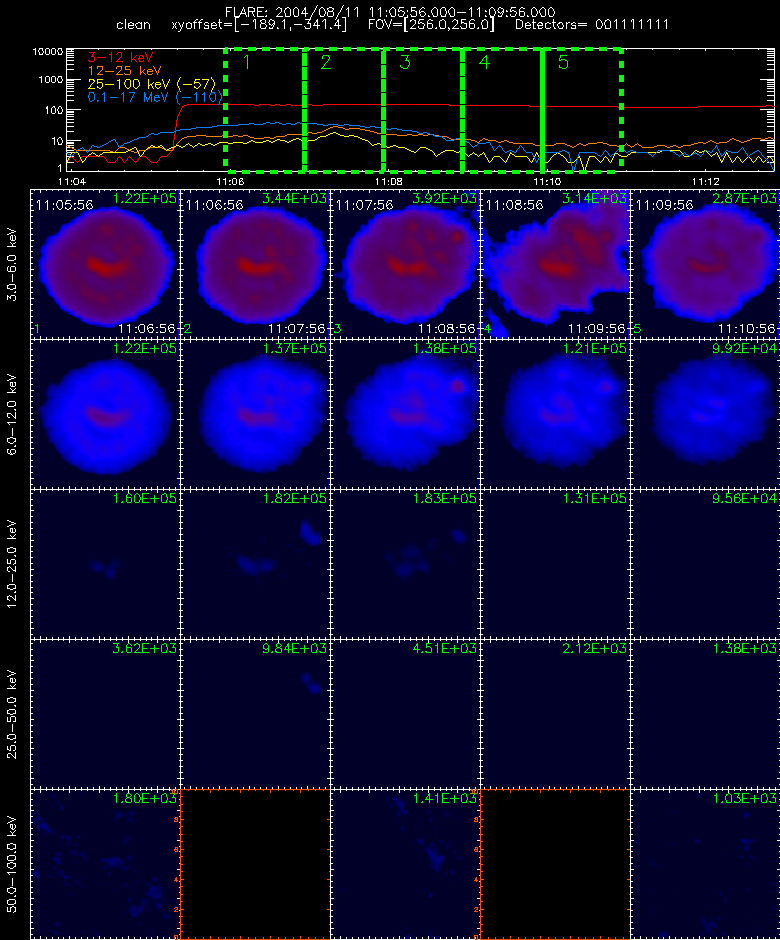Click the FLARE 2004/08/11 title text

[390, 12]
